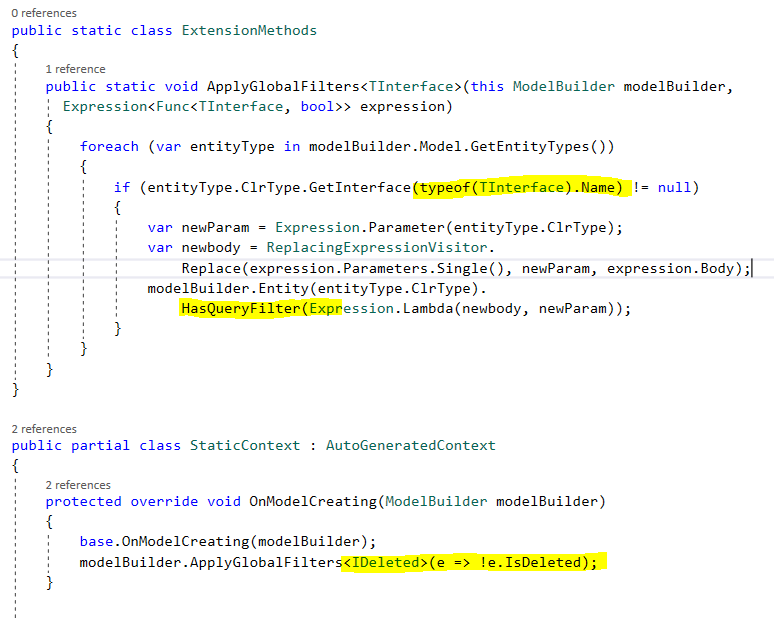Click AutoGeneratedContext base class name
The height and width of the screenshot is (618, 774).
410,446
